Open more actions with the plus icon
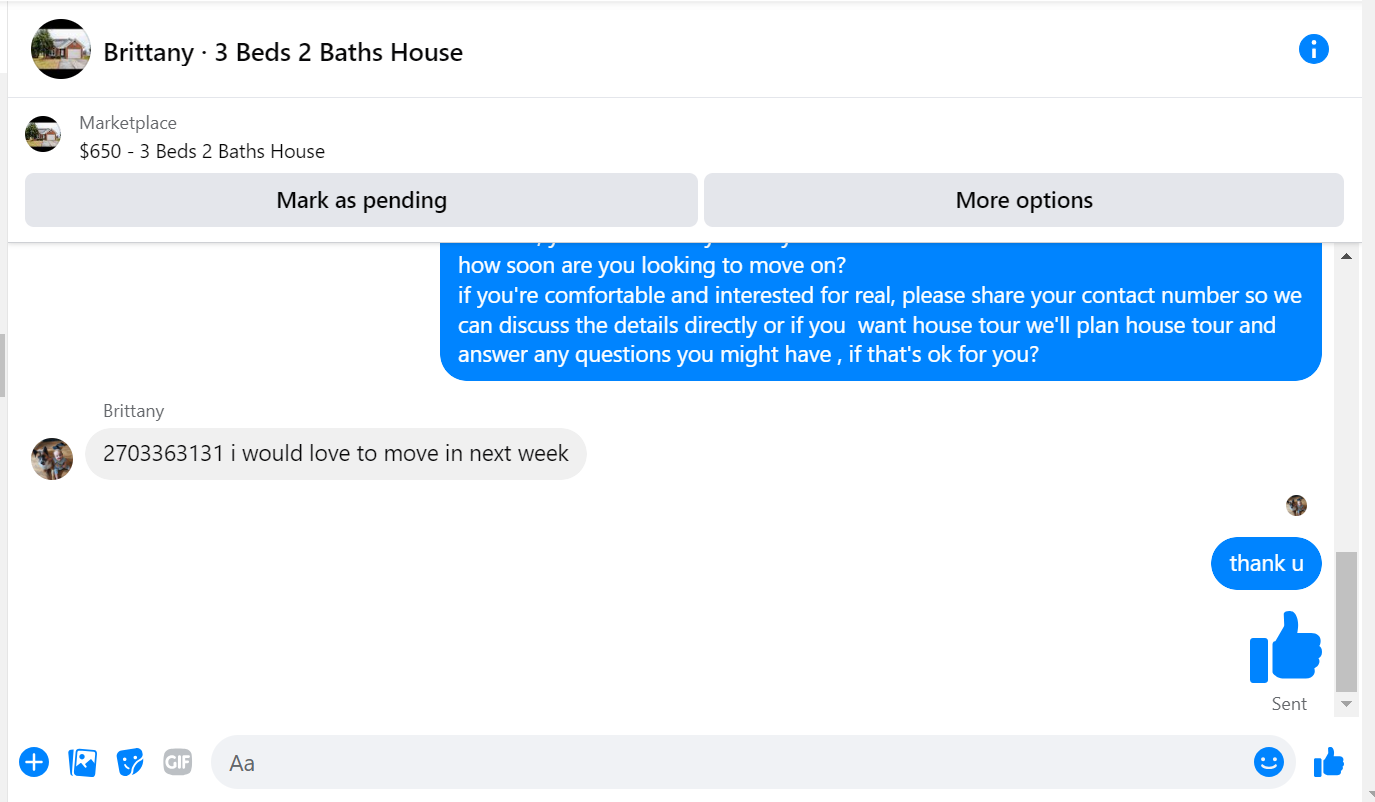Image resolution: width=1375 pixels, height=802 pixels. pyautogui.click(x=34, y=762)
